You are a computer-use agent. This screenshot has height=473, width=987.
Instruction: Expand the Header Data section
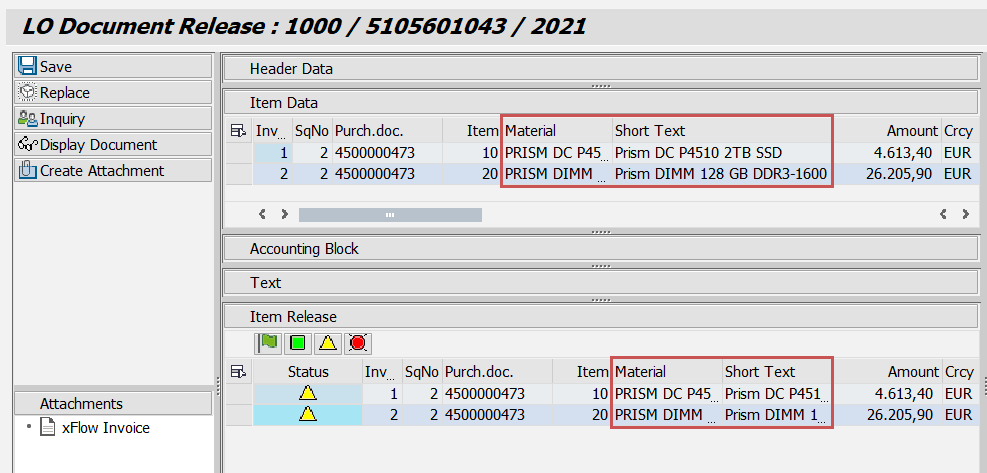[599, 69]
